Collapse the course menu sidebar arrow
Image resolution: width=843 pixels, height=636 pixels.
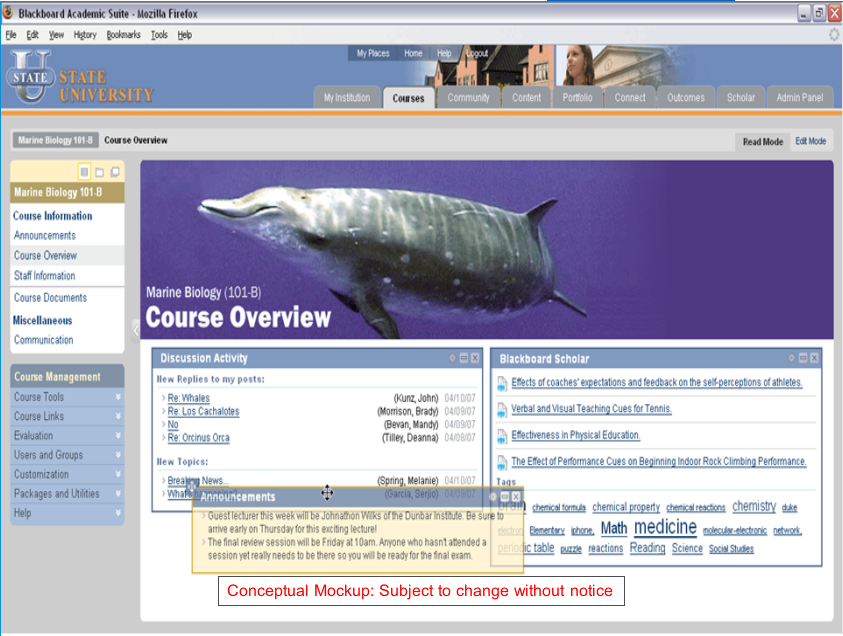click(x=135, y=330)
